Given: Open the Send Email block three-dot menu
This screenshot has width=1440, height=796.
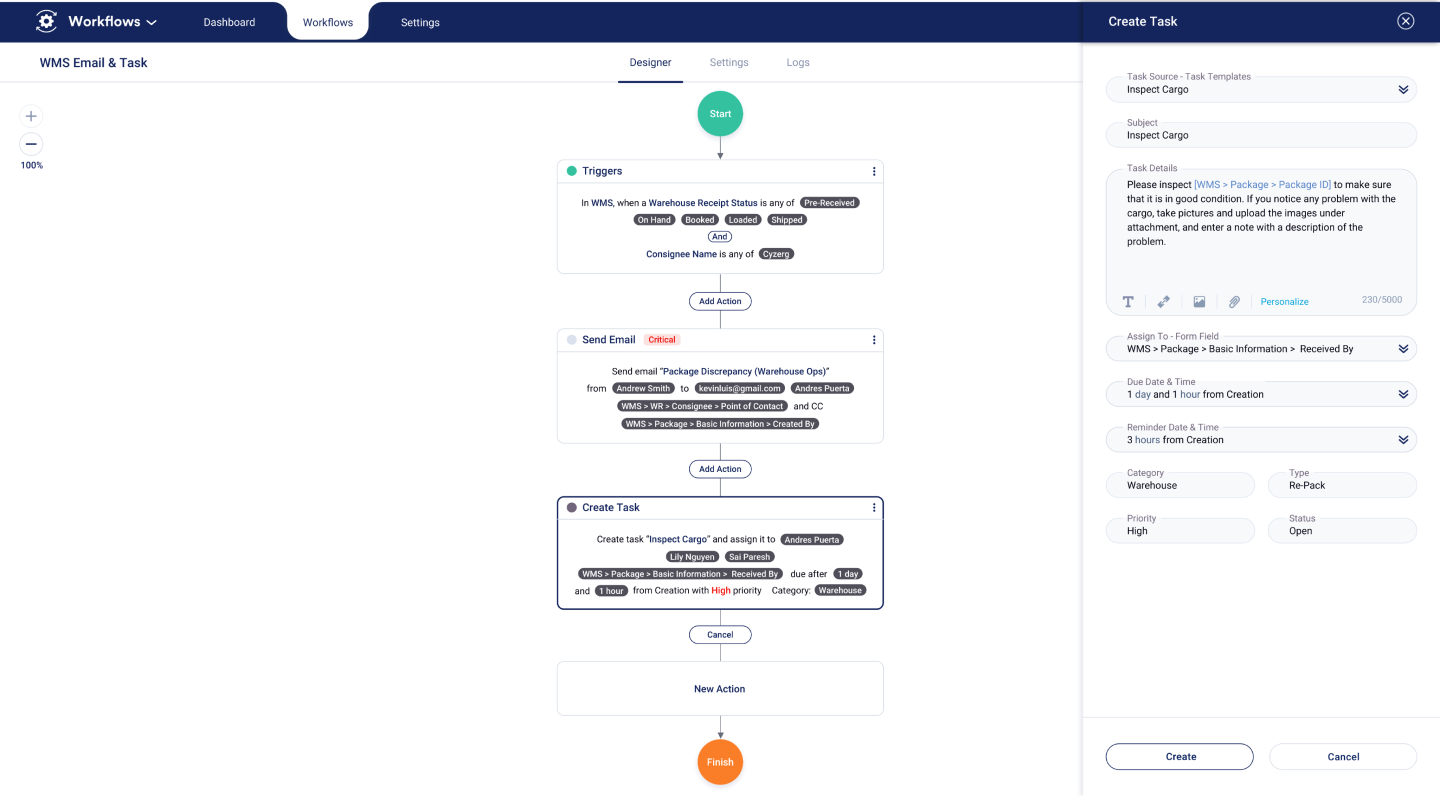Looking at the screenshot, I should point(874,340).
